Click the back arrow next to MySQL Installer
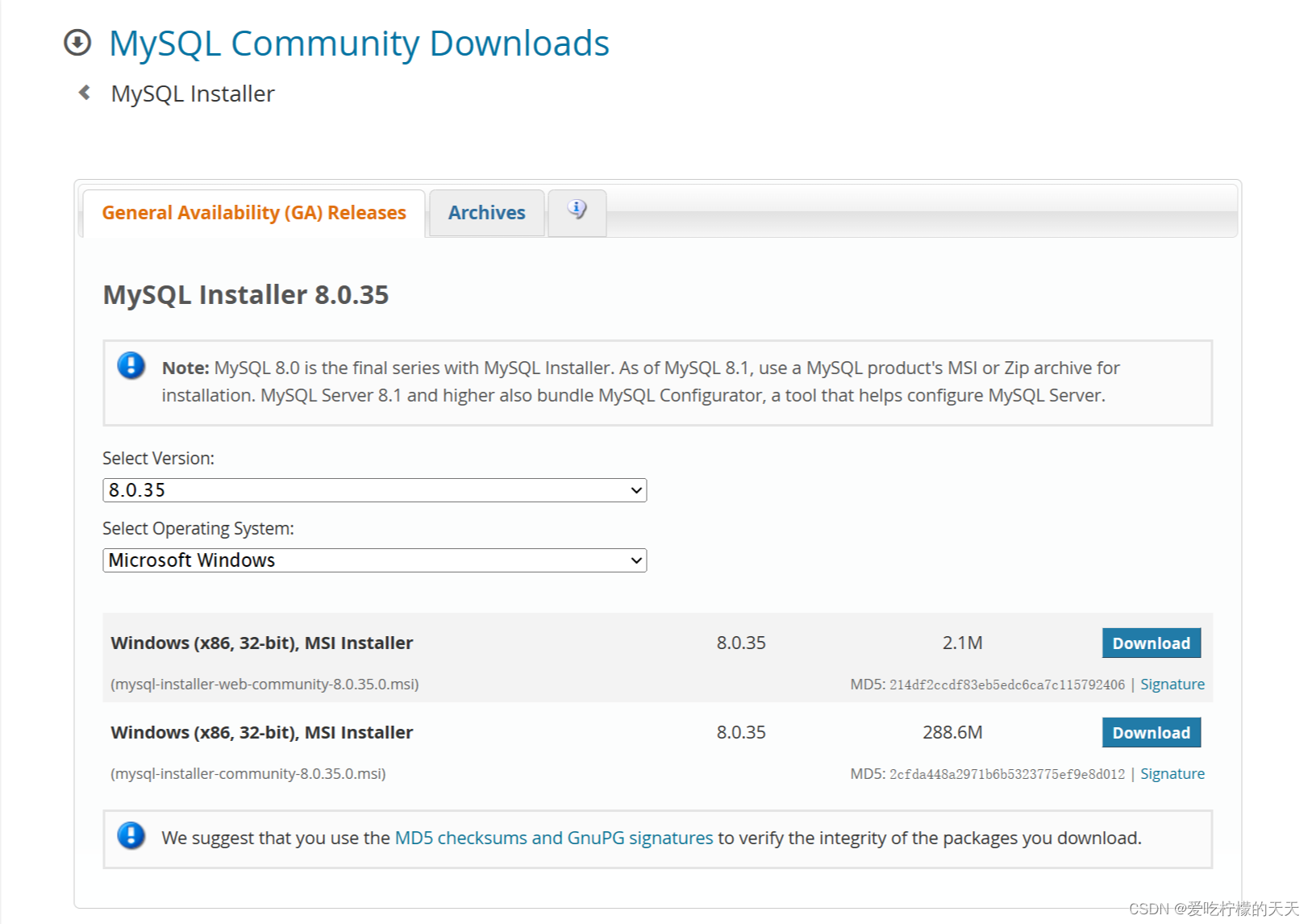Screen dimensions: 1312x924 84,93
